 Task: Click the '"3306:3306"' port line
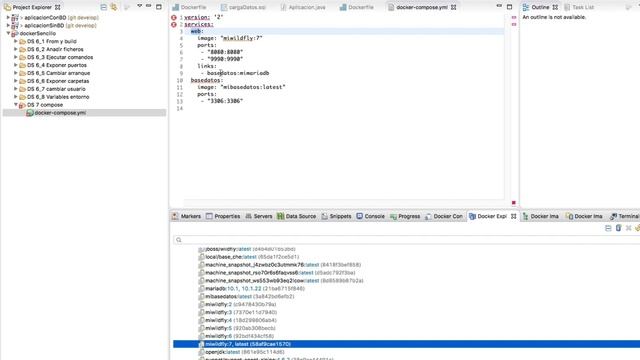pyautogui.click(x=225, y=101)
